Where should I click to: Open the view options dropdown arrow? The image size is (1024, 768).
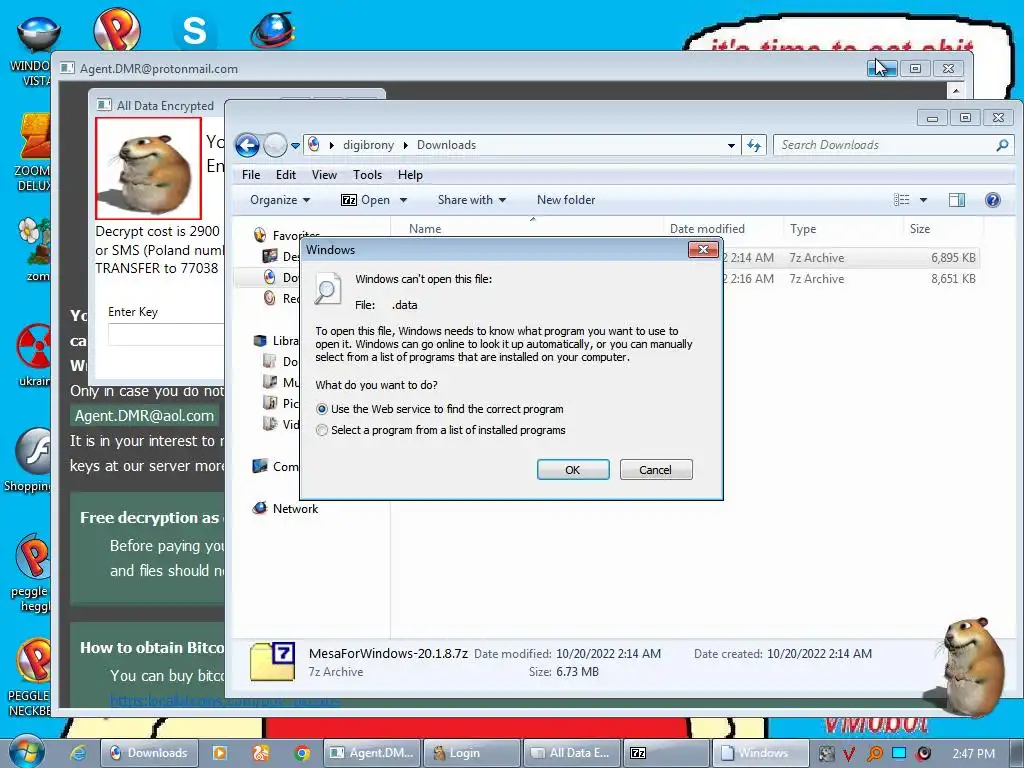tap(923, 200)
